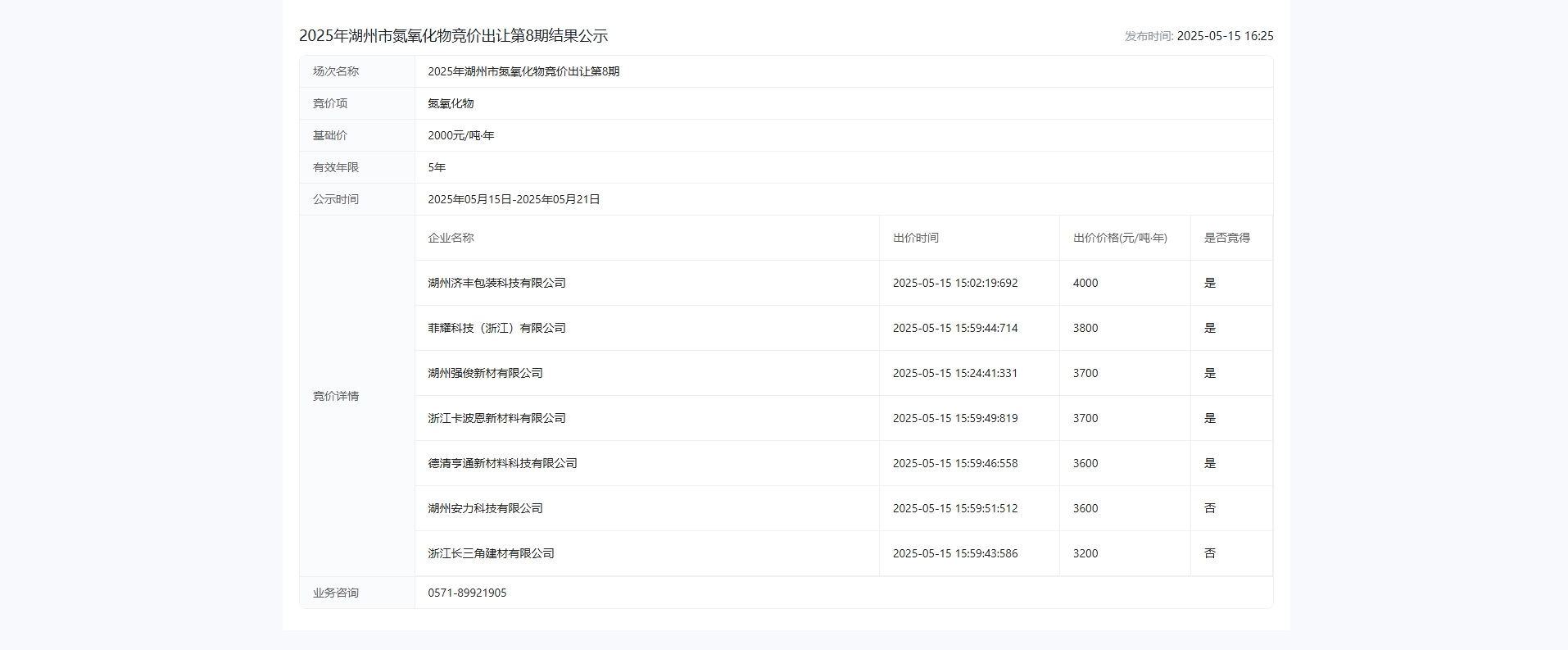Select company 湖州强俊新材有限公司
This screenshot has width=1568, height=650.
click(485, 373)
